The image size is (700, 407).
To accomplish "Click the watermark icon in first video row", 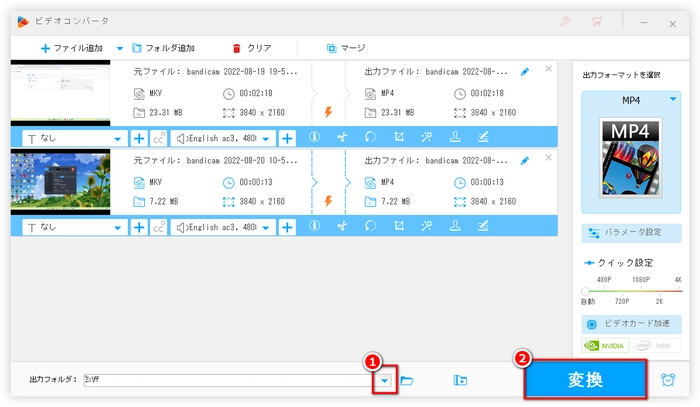I will [455, 138].
